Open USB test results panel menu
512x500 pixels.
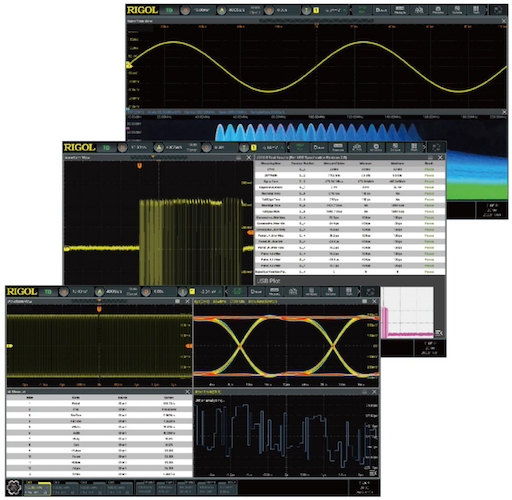pos(430,157)
